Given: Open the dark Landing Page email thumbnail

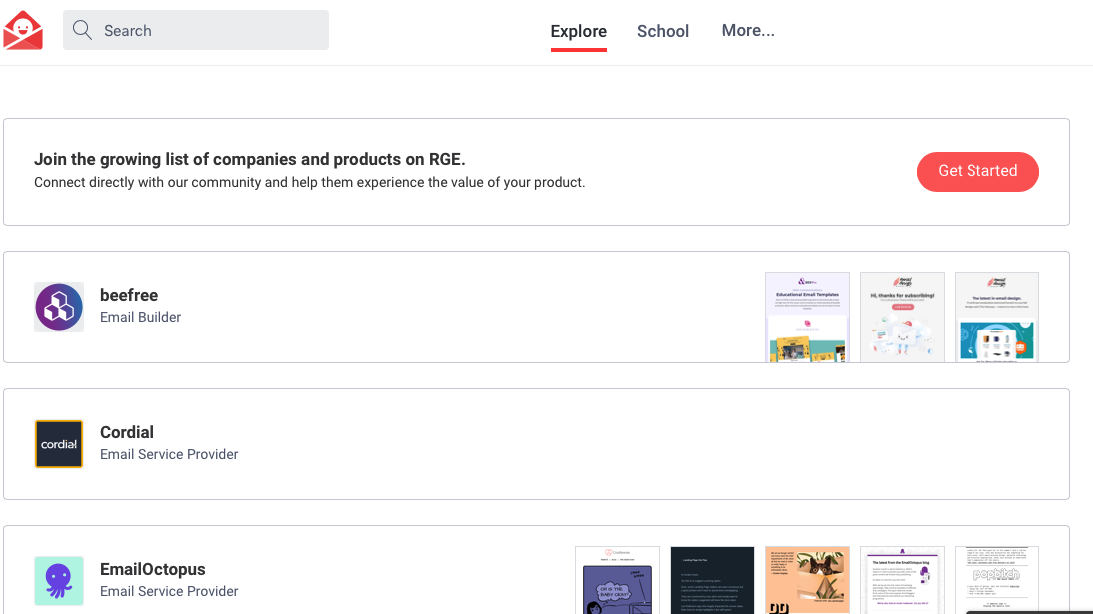Looking at the screenshot, I should [x=712, y=580].
